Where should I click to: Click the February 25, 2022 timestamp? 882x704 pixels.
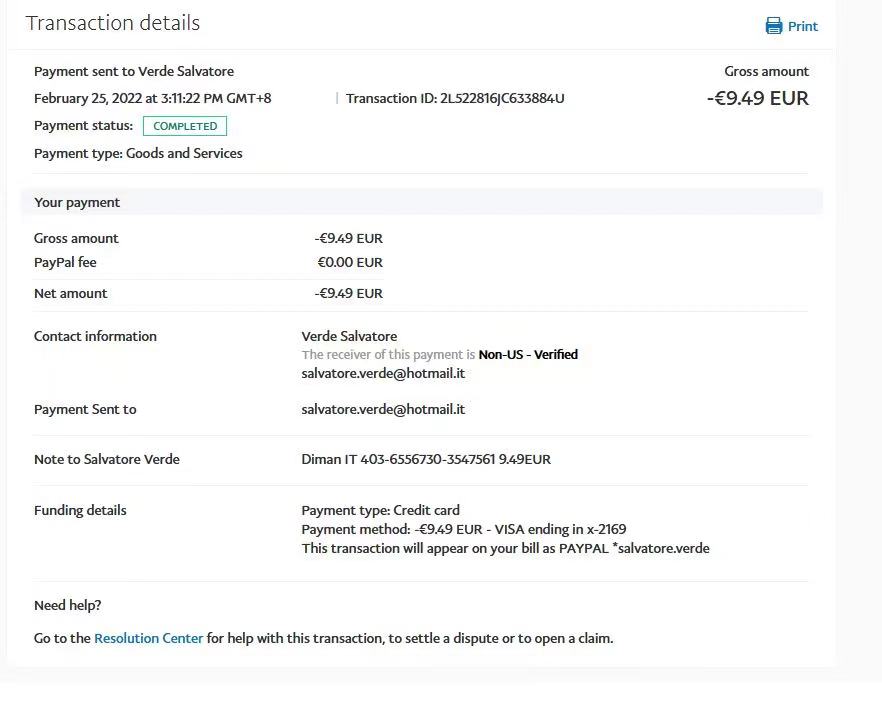click(x=152, y=98)
